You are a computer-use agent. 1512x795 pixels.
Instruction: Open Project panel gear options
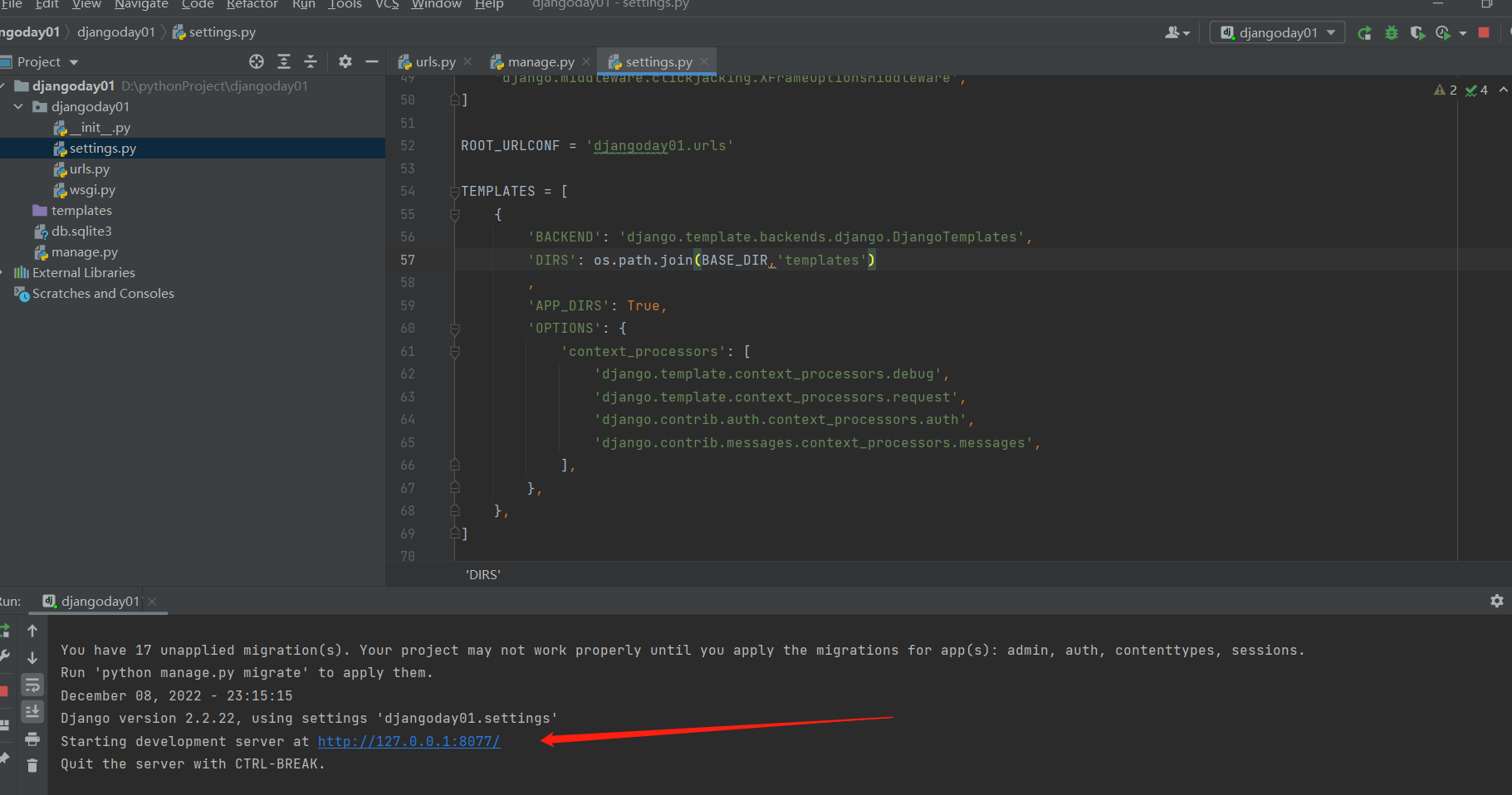click(x=345, y=61)
